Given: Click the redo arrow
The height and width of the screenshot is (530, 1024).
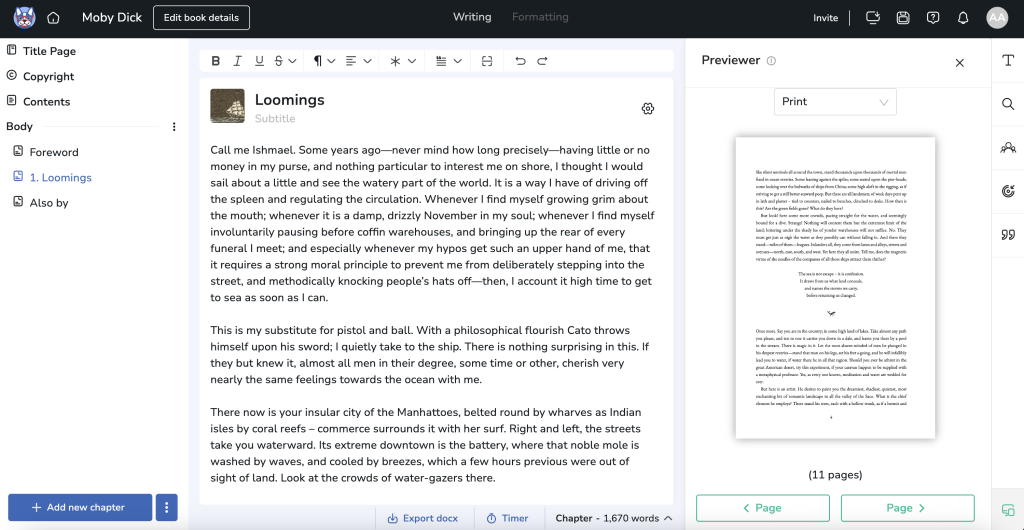Looking at the screenshot, I should point(542,61).
